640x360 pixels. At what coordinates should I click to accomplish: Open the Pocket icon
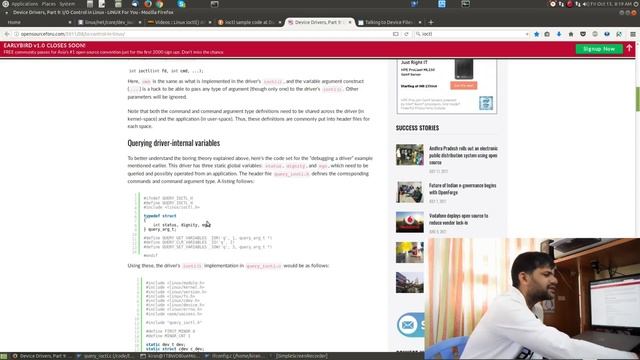pos(583,34)
